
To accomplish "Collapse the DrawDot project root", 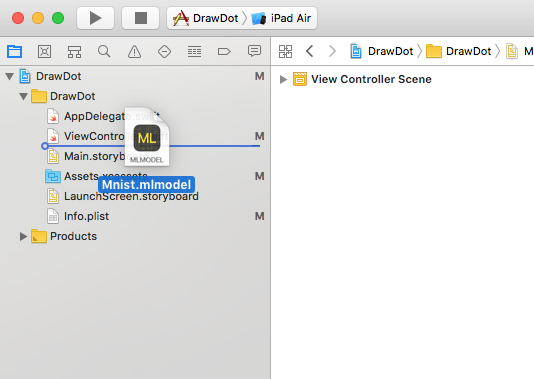I will click(10, 76).
